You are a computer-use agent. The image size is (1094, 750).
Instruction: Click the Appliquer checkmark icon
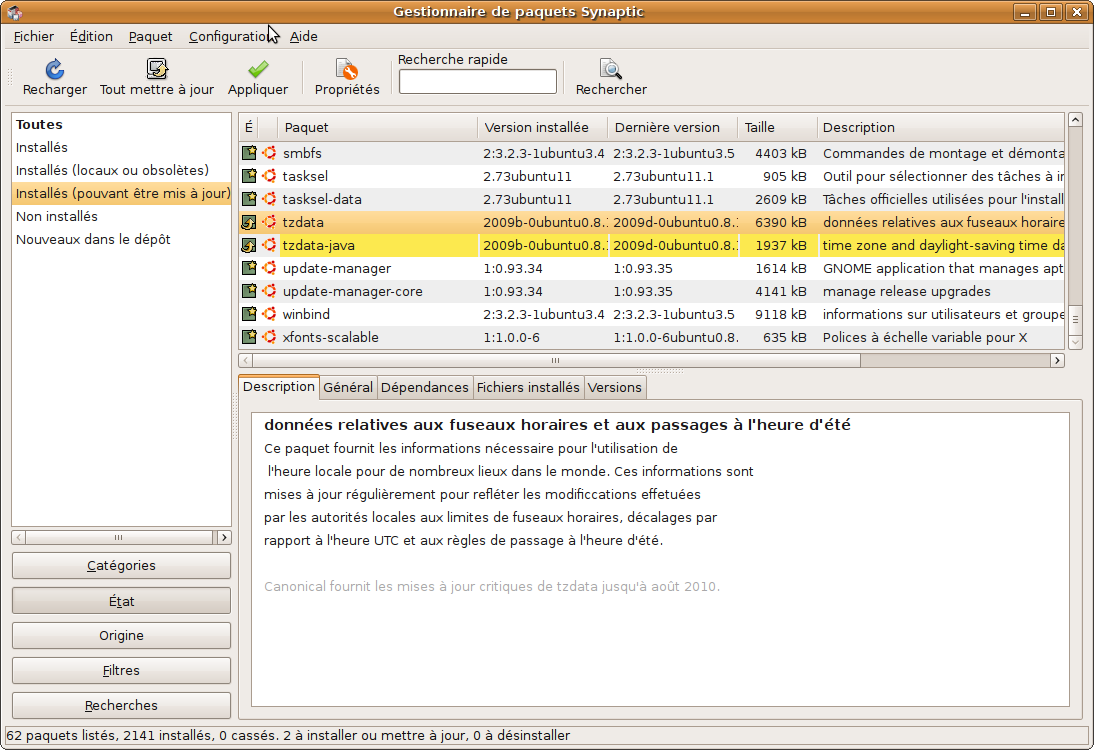pos(257,69)
